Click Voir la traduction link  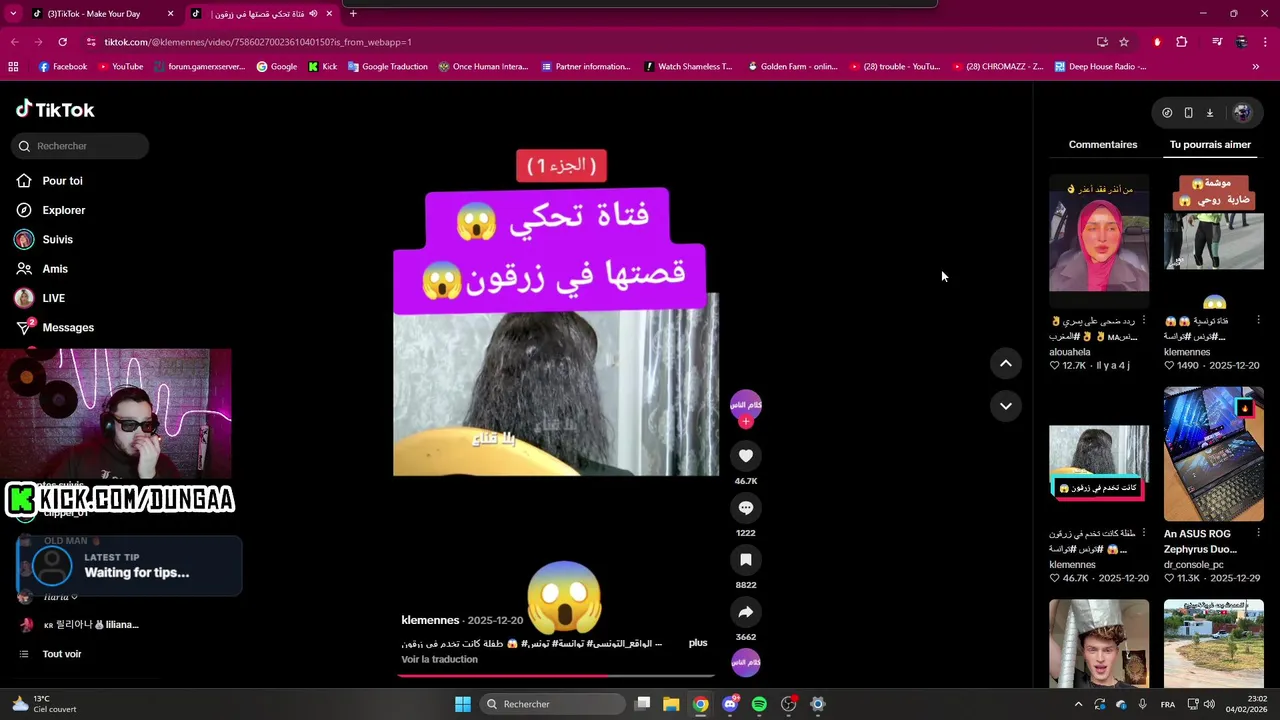coord(439,659)
